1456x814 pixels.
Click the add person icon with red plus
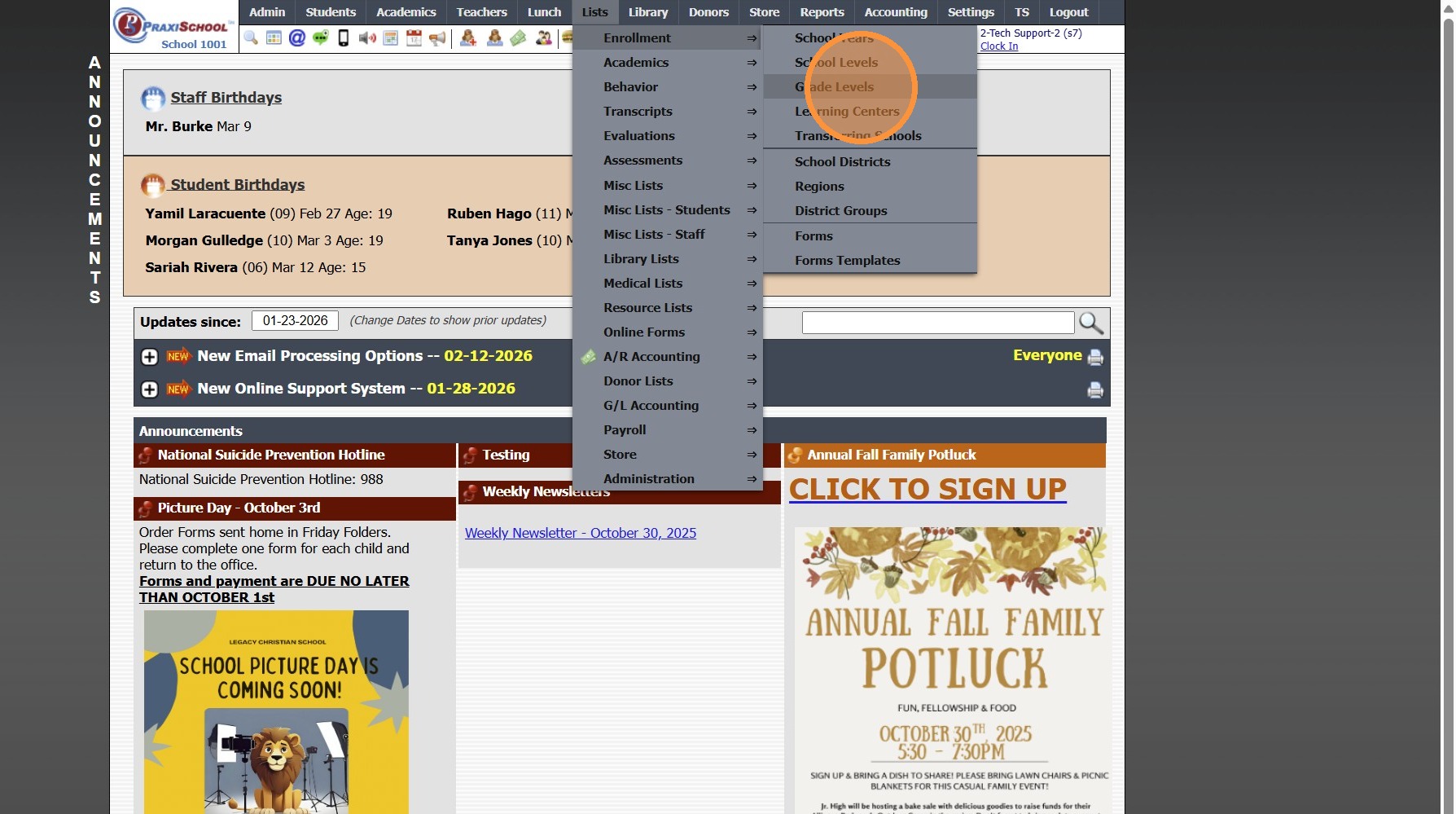468,37
